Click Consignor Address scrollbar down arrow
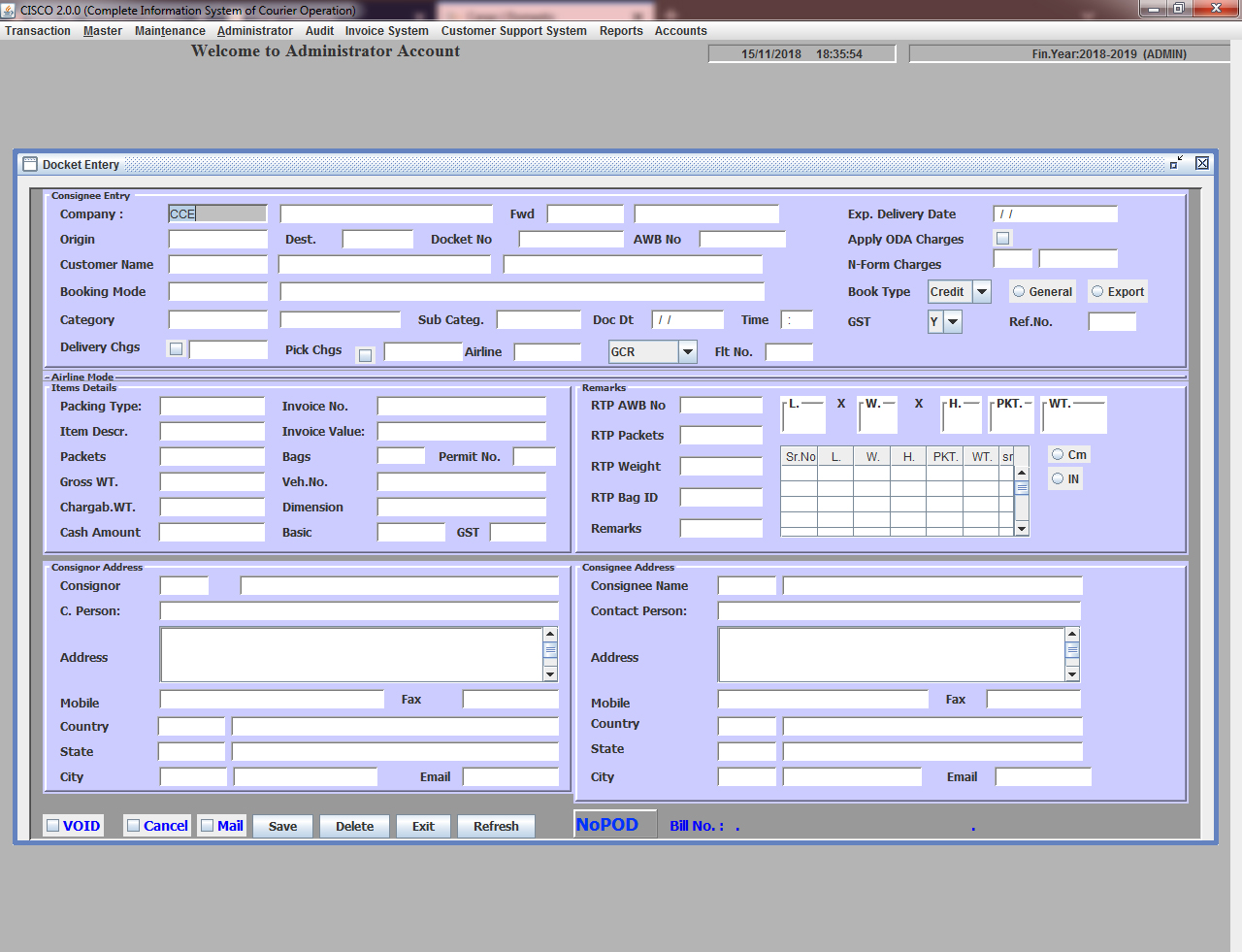Image resolution: width=1242 pixels, height=952 pixels. click(x=550, y=674)
